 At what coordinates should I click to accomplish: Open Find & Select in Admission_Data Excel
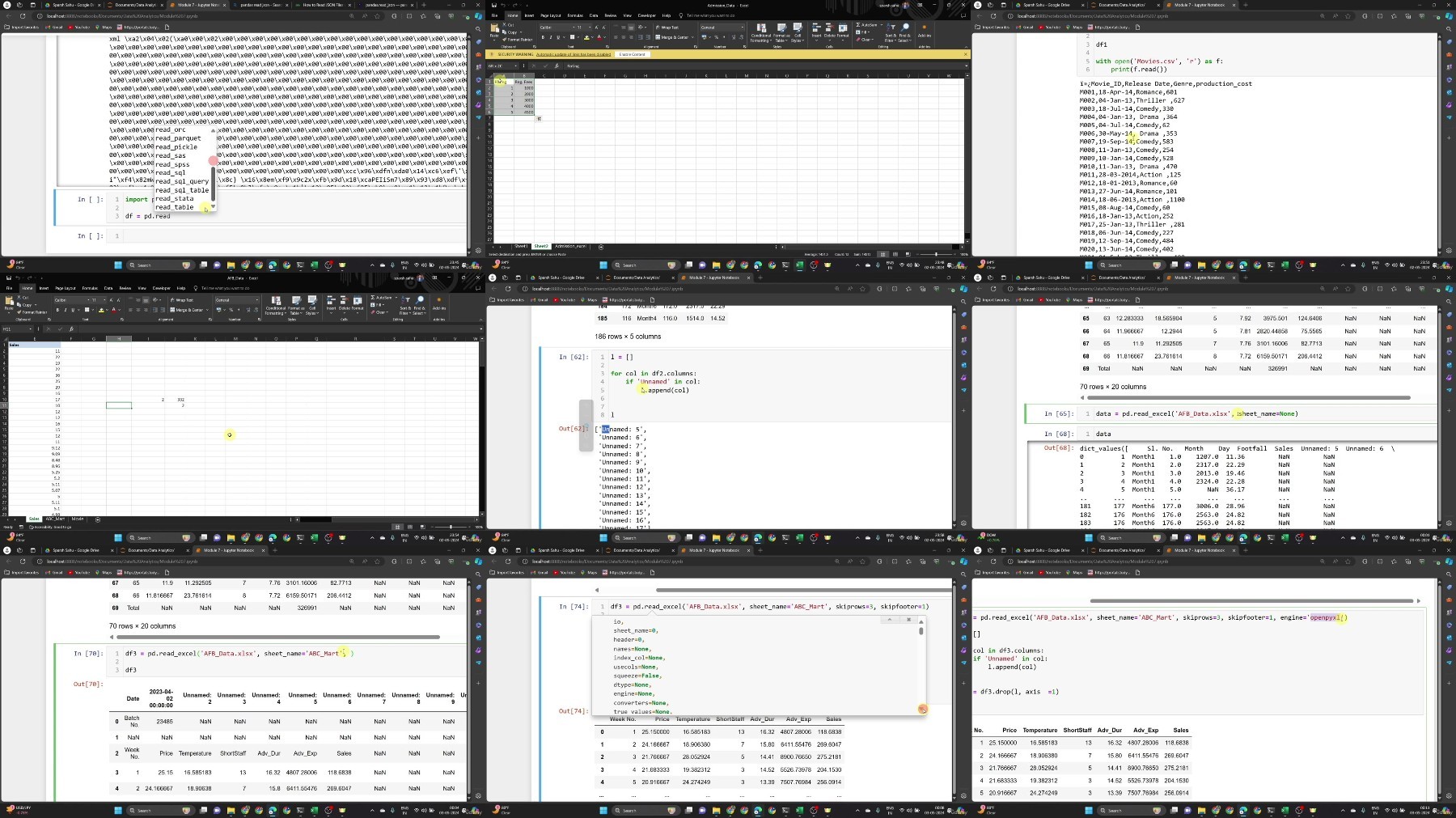[x=904, y=32]
